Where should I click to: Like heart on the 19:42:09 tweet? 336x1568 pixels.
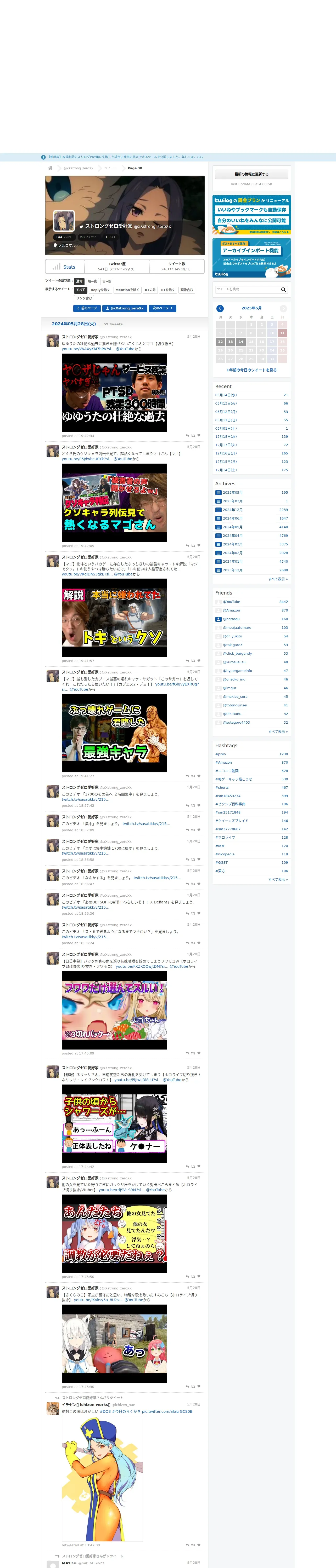click(x=199, y=545)
